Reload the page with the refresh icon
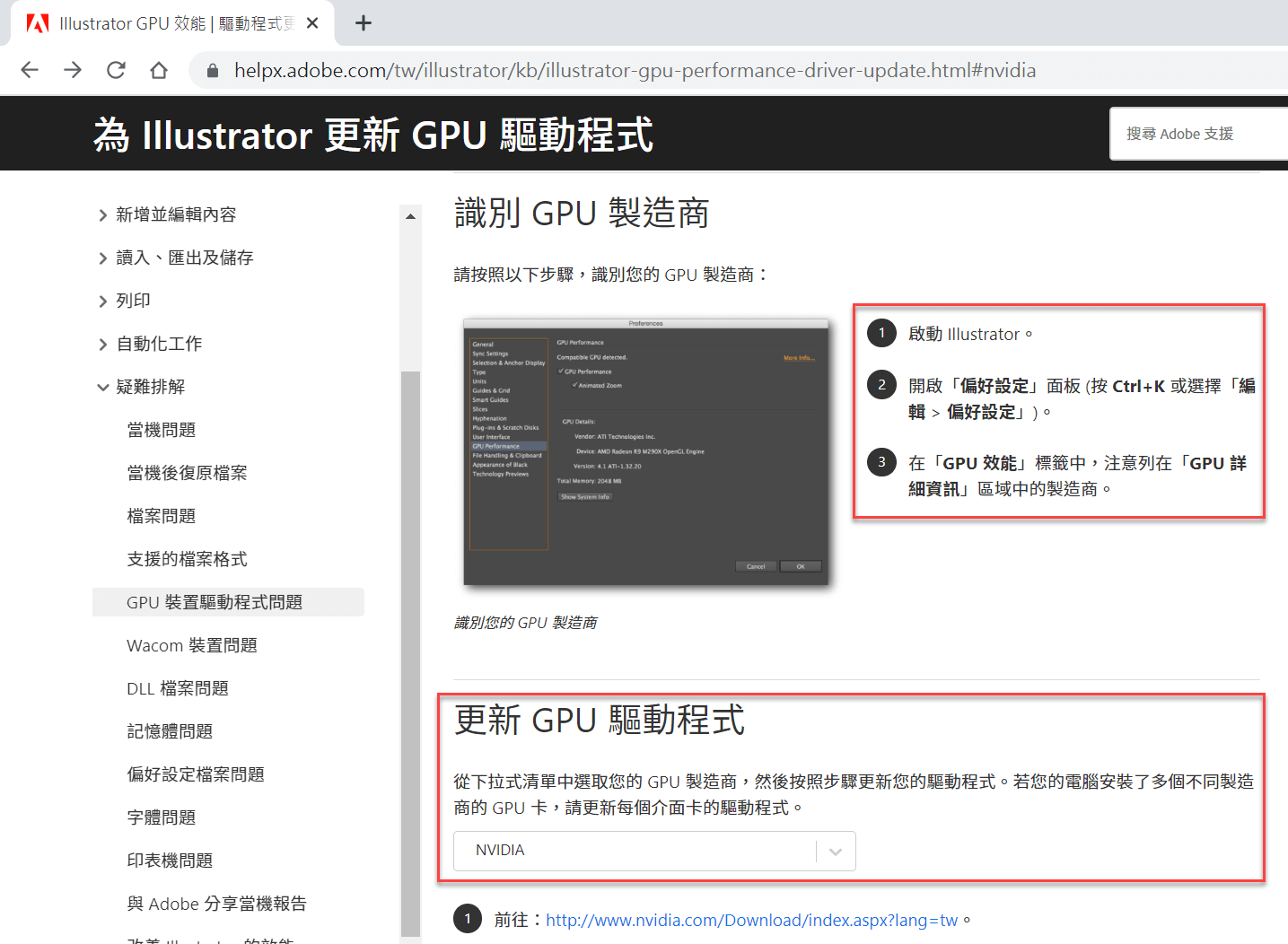 tap(116, 70)
